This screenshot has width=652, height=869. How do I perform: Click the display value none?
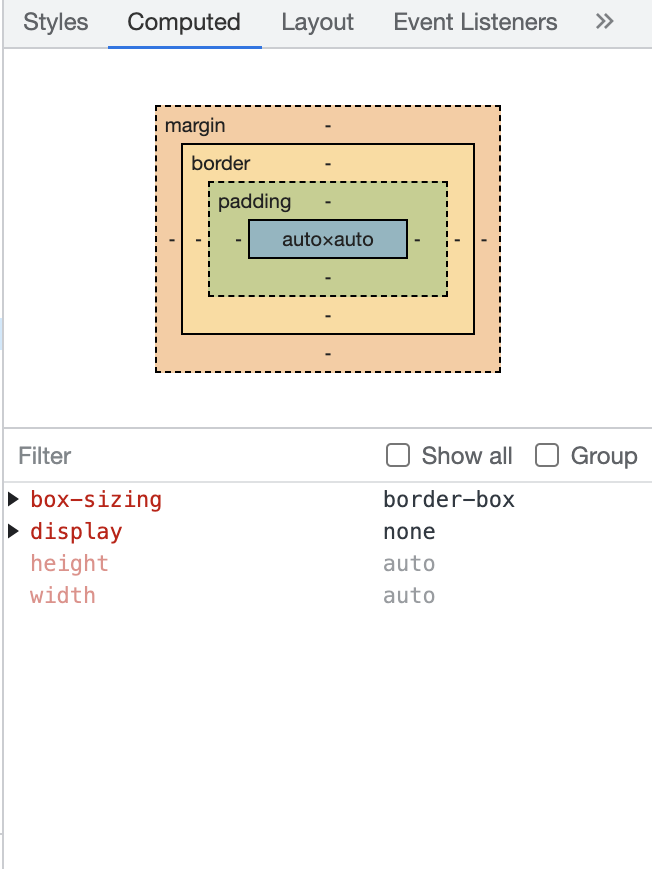409,532
